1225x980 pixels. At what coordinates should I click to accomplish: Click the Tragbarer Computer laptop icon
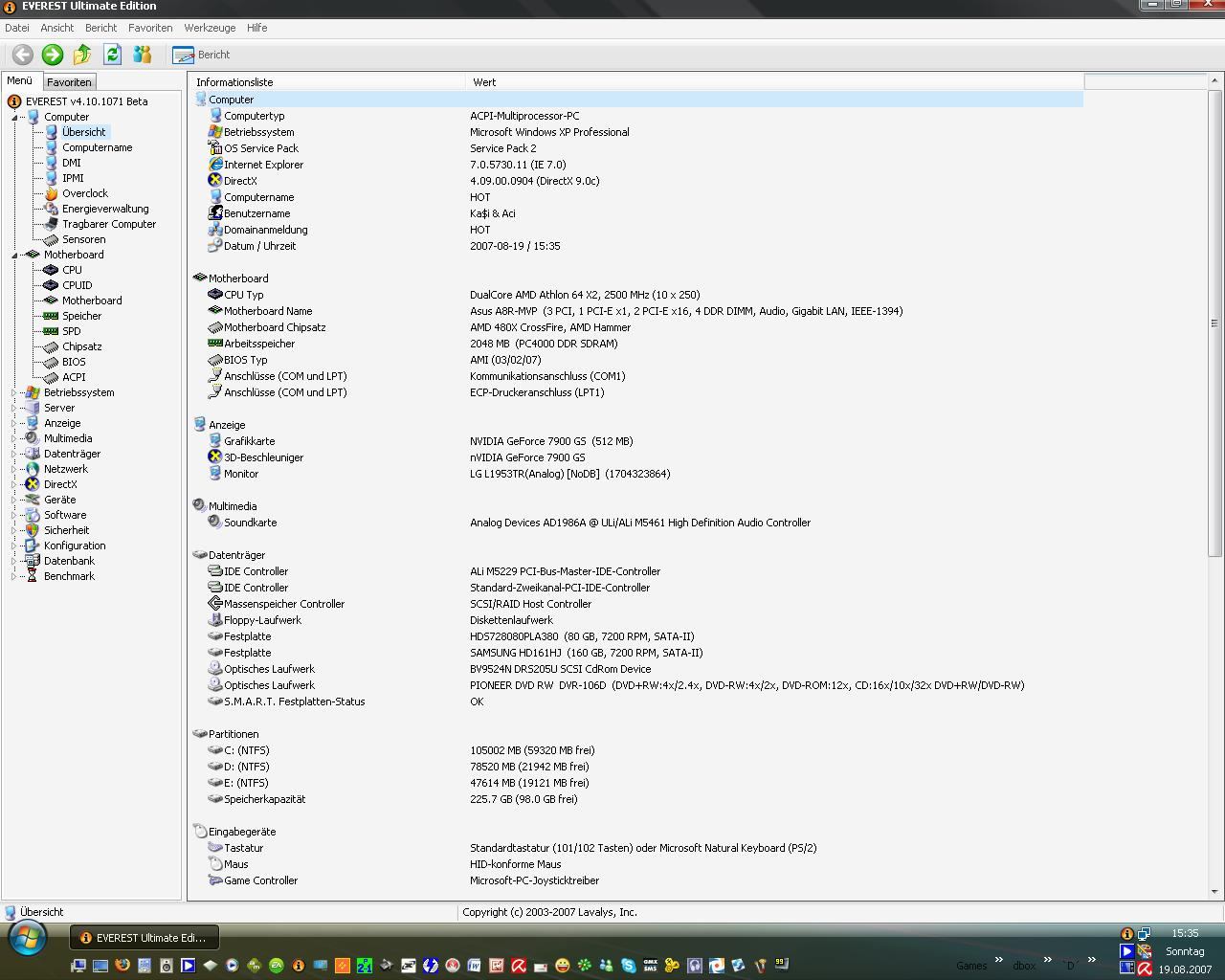pos(51,224)
